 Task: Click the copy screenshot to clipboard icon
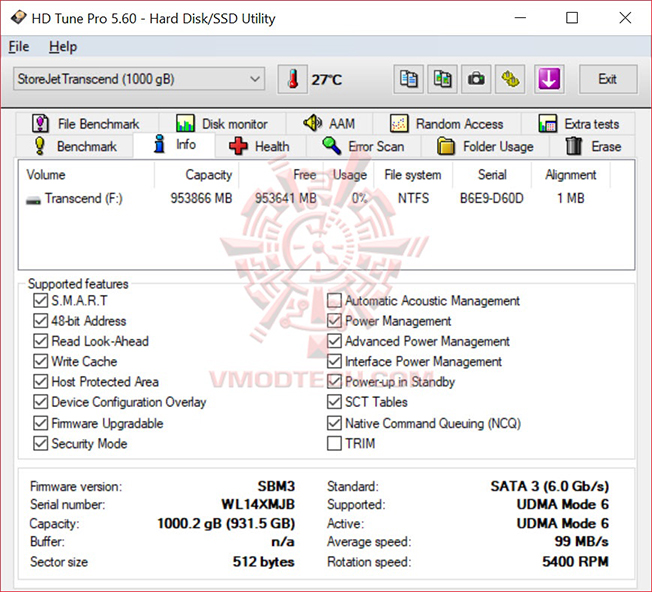tap(442, 79)
